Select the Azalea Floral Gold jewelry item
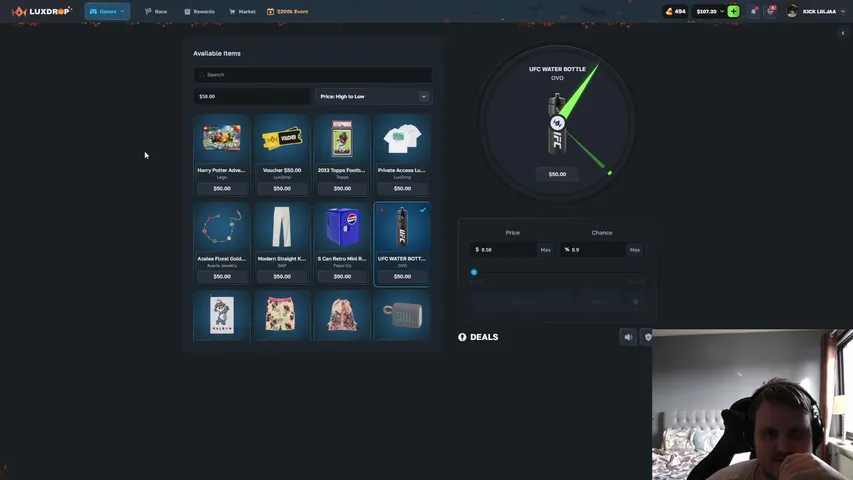 [221, 244]
